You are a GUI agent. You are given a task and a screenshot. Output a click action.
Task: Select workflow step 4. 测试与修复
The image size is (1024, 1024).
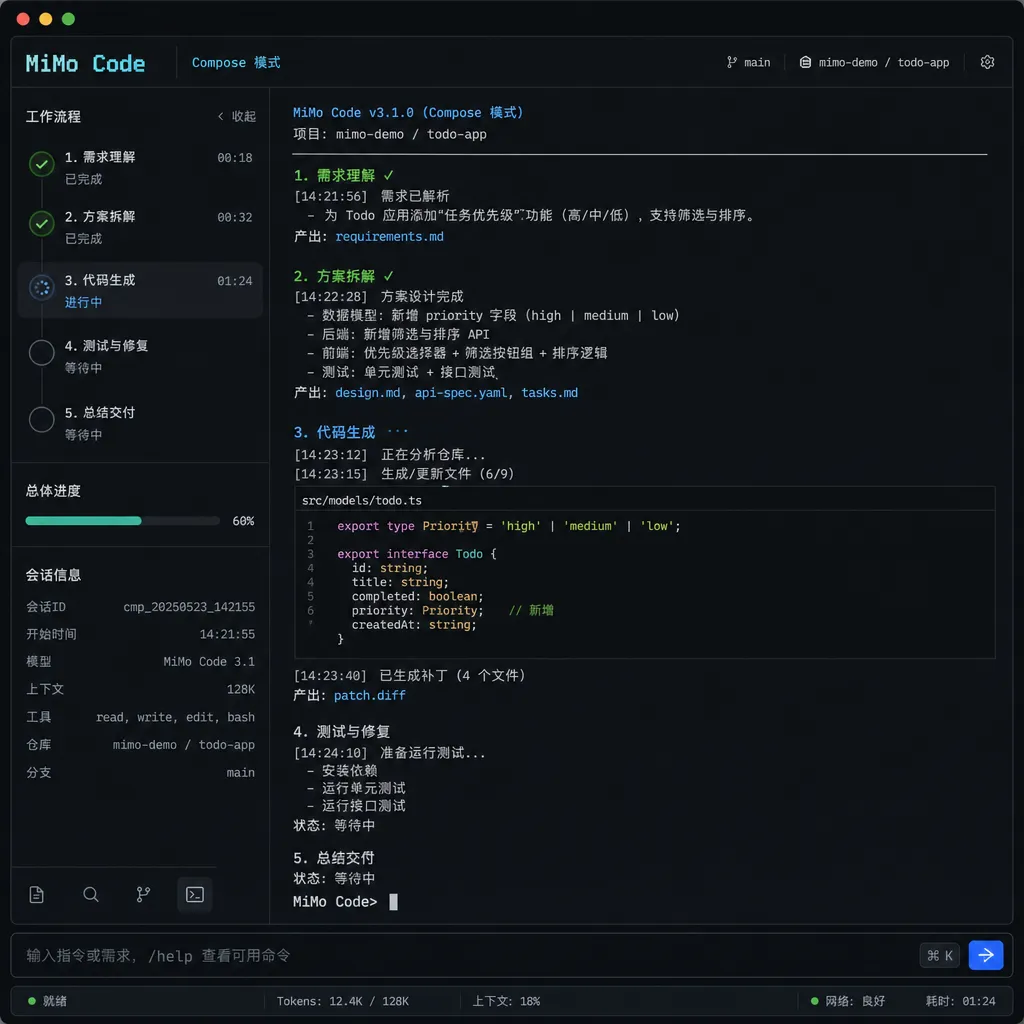click(140, 356)
